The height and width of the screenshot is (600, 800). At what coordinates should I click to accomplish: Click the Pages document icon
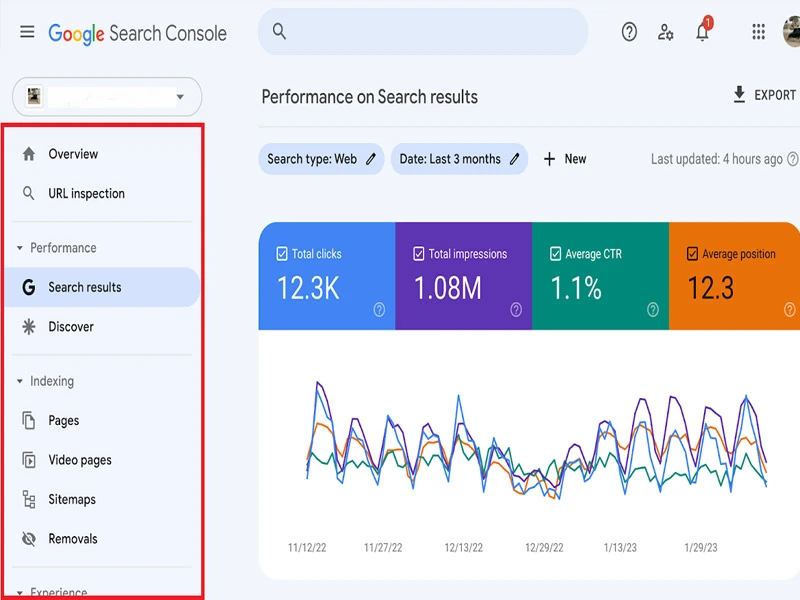29,420
